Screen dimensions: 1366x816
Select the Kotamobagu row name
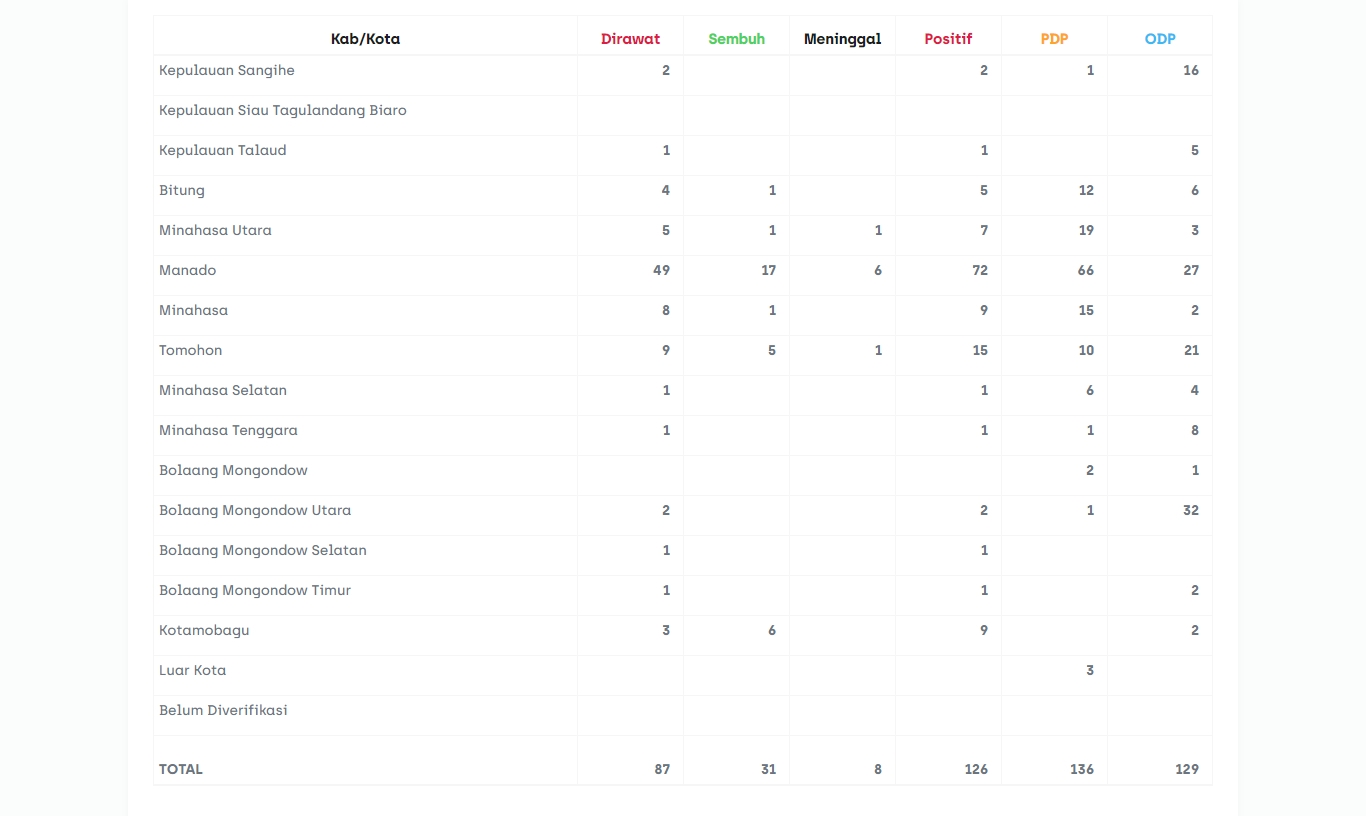(x=204, y=631)
